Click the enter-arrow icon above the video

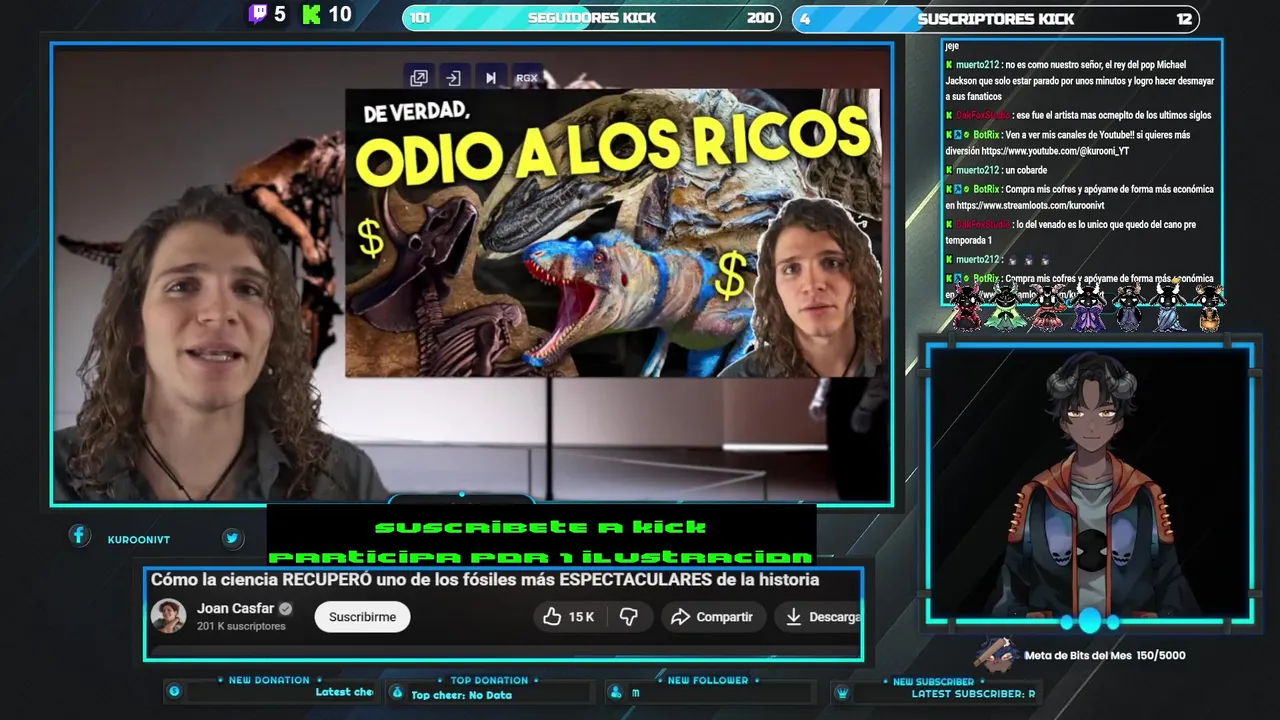coord(453,78)
